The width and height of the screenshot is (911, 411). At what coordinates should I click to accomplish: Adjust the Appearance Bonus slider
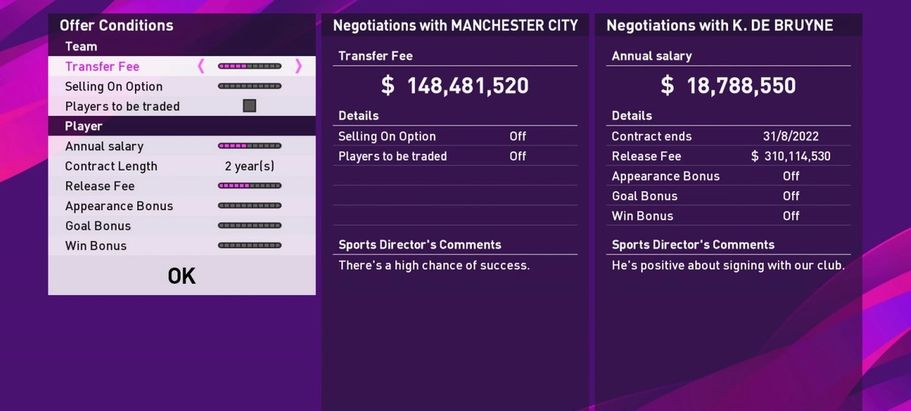pos(249,206)
